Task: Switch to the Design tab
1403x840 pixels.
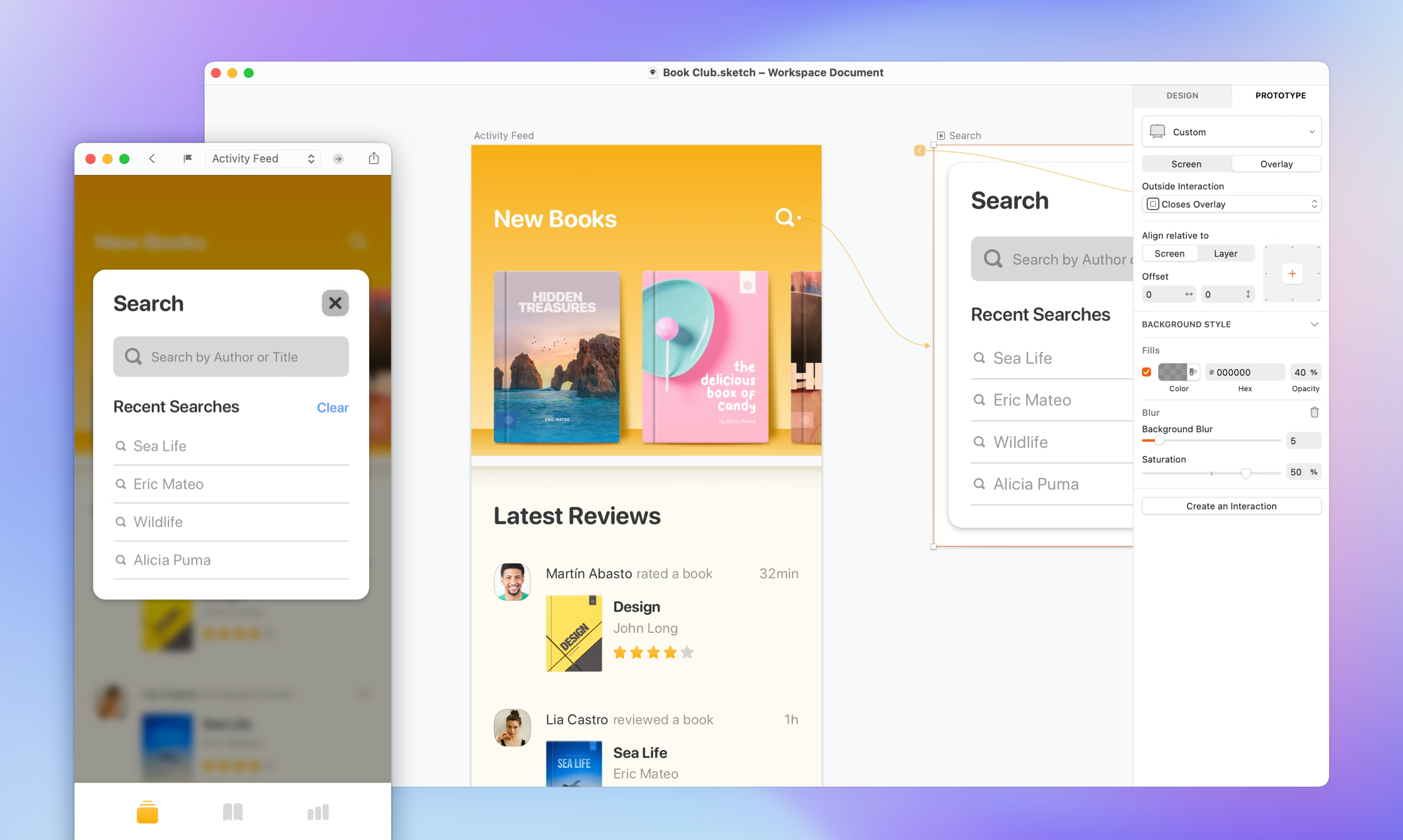Action: [1182, 95]
